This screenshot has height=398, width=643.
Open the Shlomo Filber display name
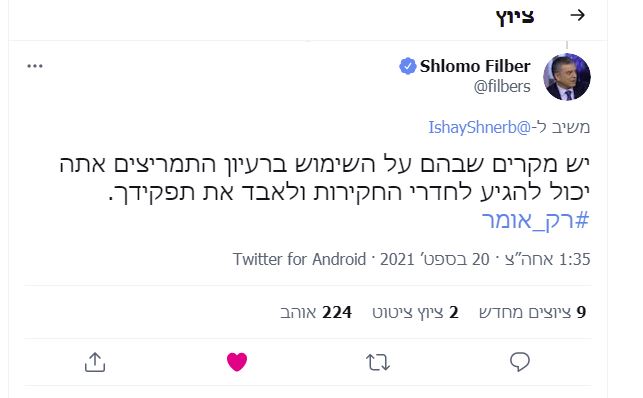(x=475, y=66)
